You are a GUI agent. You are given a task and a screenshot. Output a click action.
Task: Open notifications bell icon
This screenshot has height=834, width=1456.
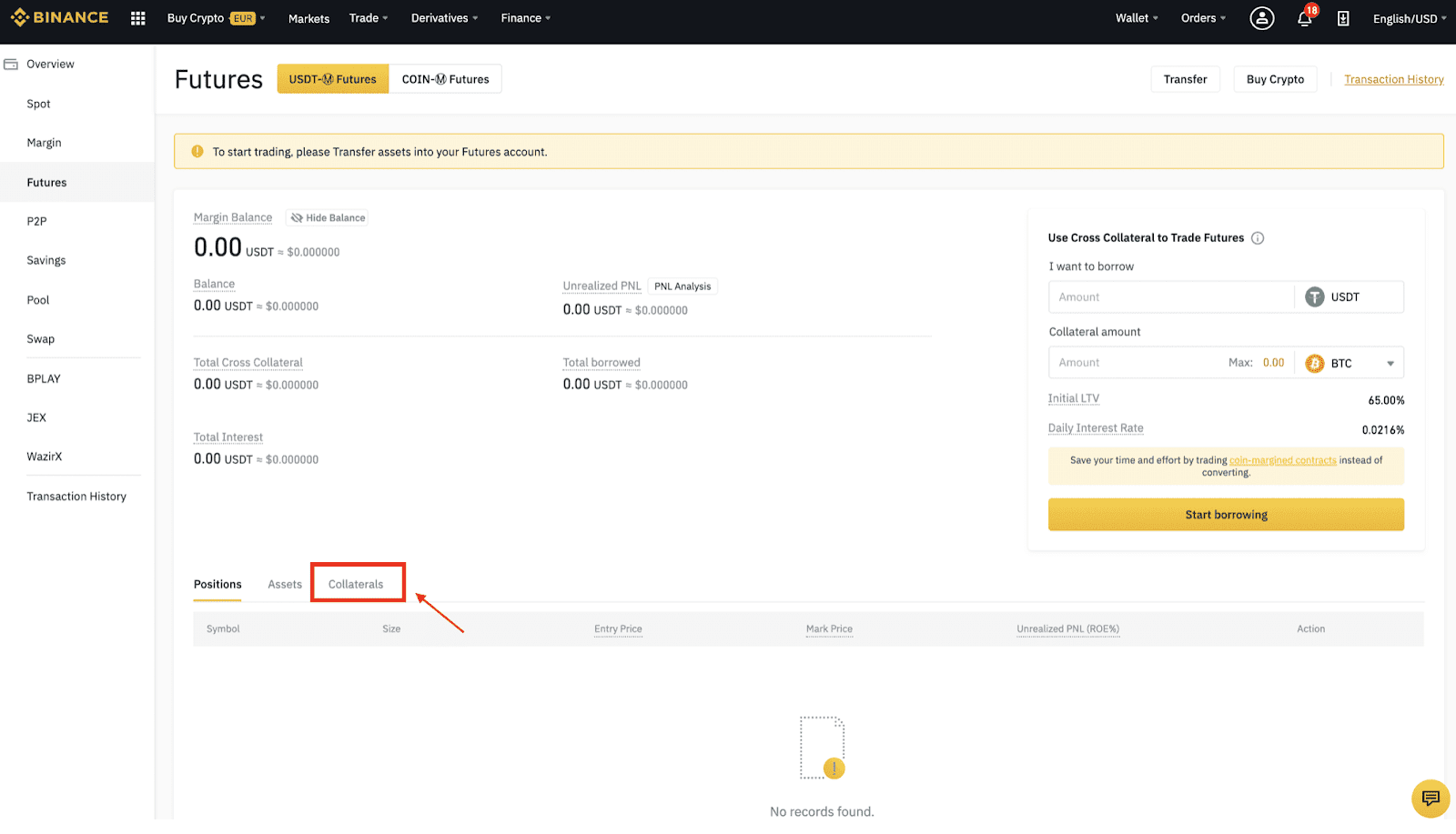1305,18
